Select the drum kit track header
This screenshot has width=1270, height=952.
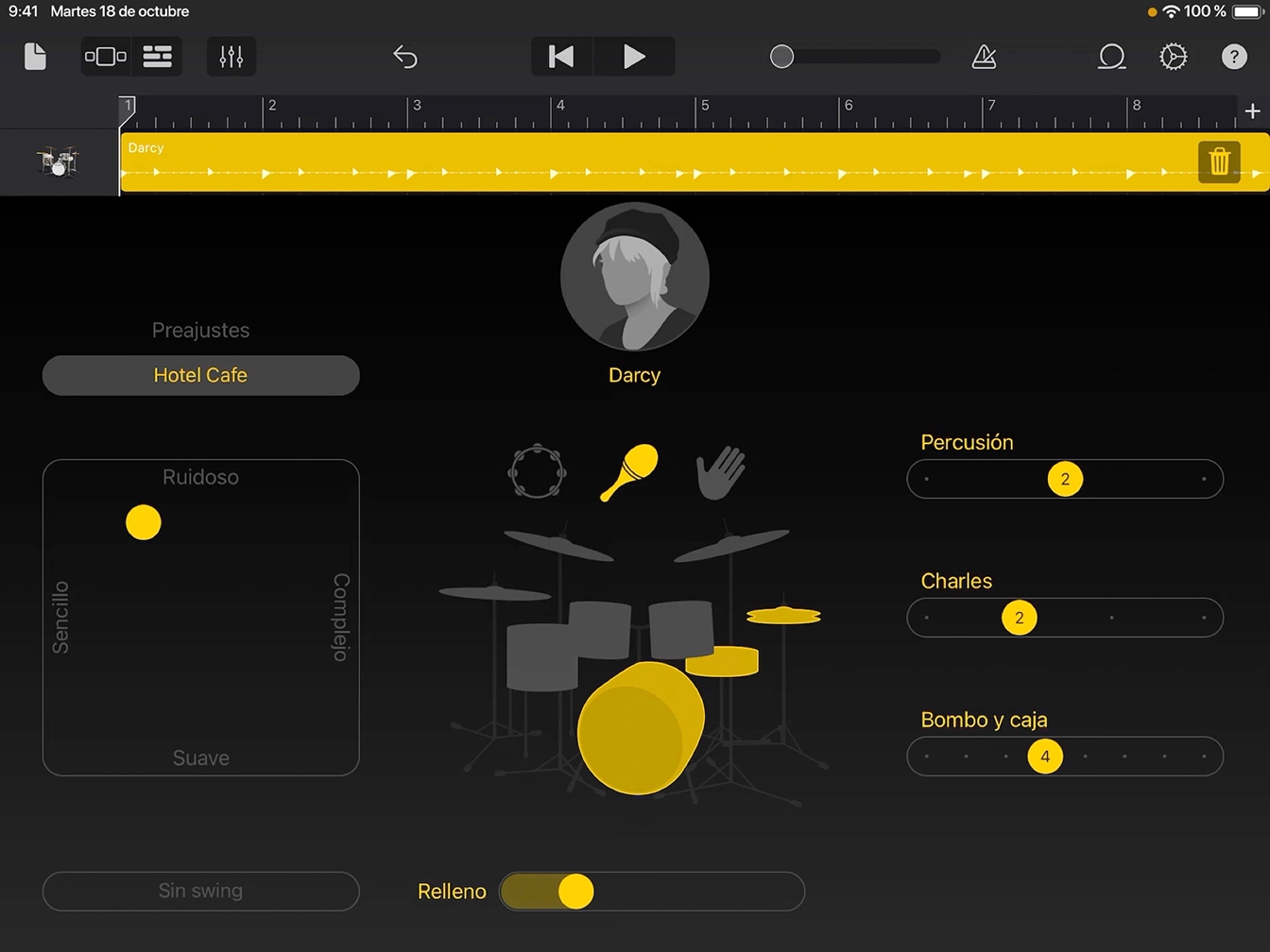pyautogui.click(x=58, y=162)
